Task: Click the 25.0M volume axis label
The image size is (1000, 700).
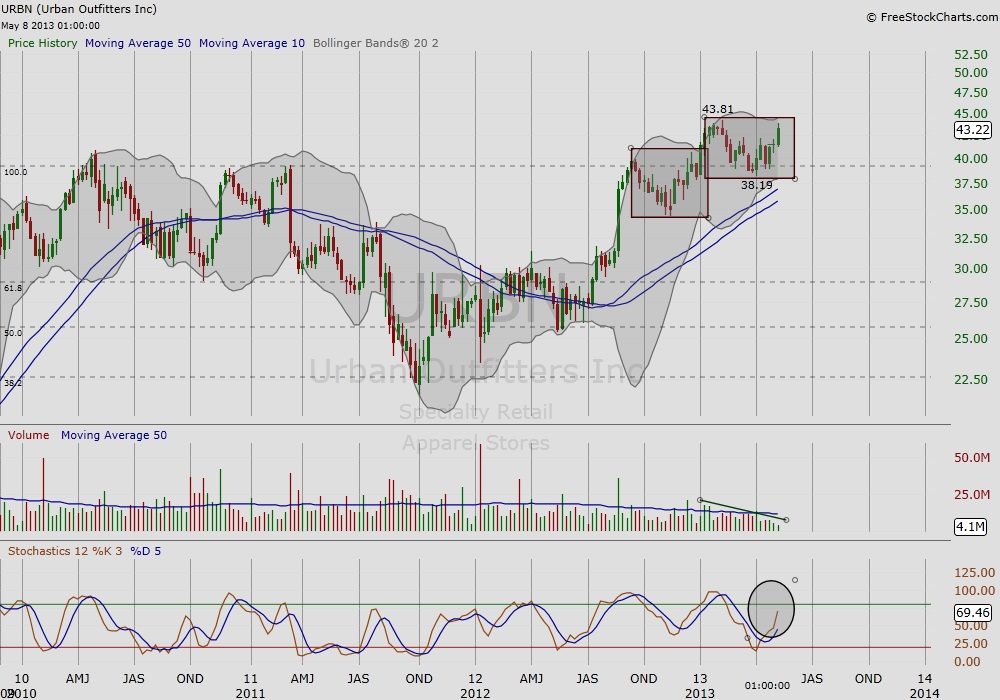Action: pyautogui.click(x=972, y=494)
